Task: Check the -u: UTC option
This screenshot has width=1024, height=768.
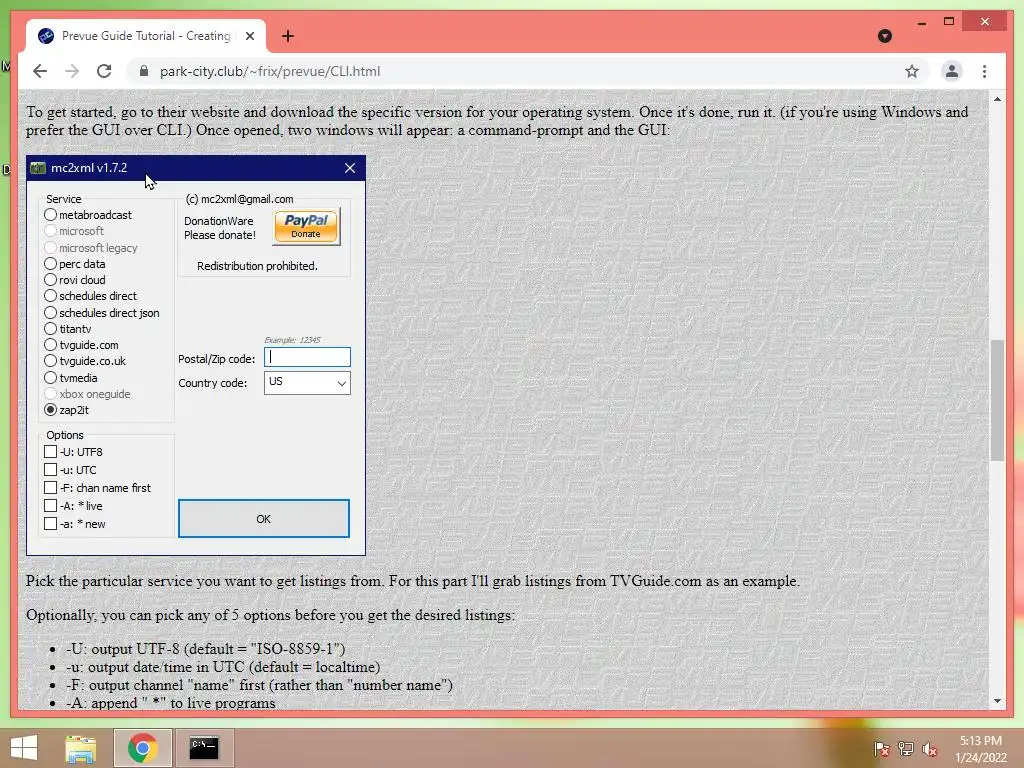Action: [x=50, y=470]
